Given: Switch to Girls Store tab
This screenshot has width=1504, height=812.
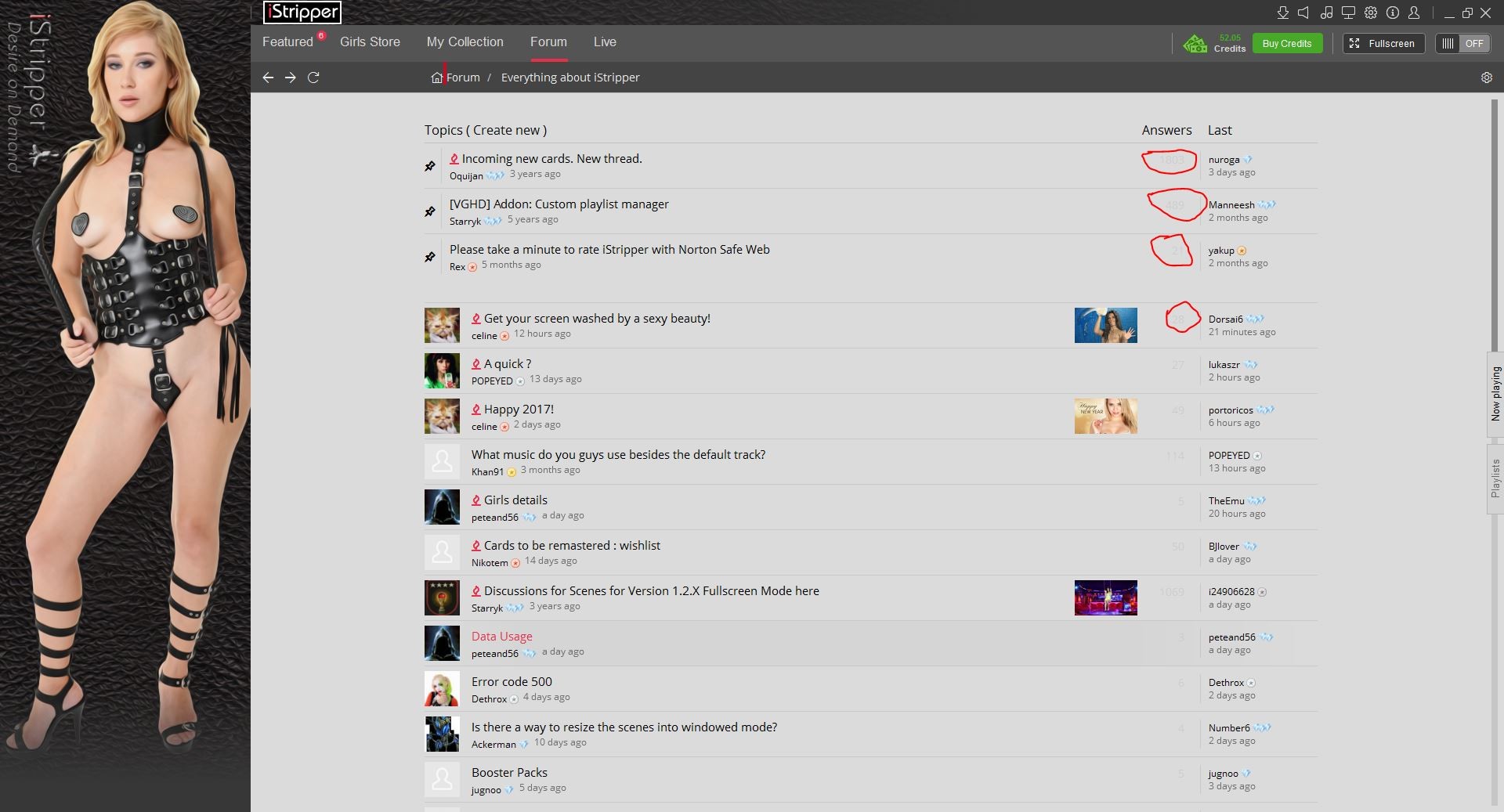Looking at the screenshot, I should 370,42.
